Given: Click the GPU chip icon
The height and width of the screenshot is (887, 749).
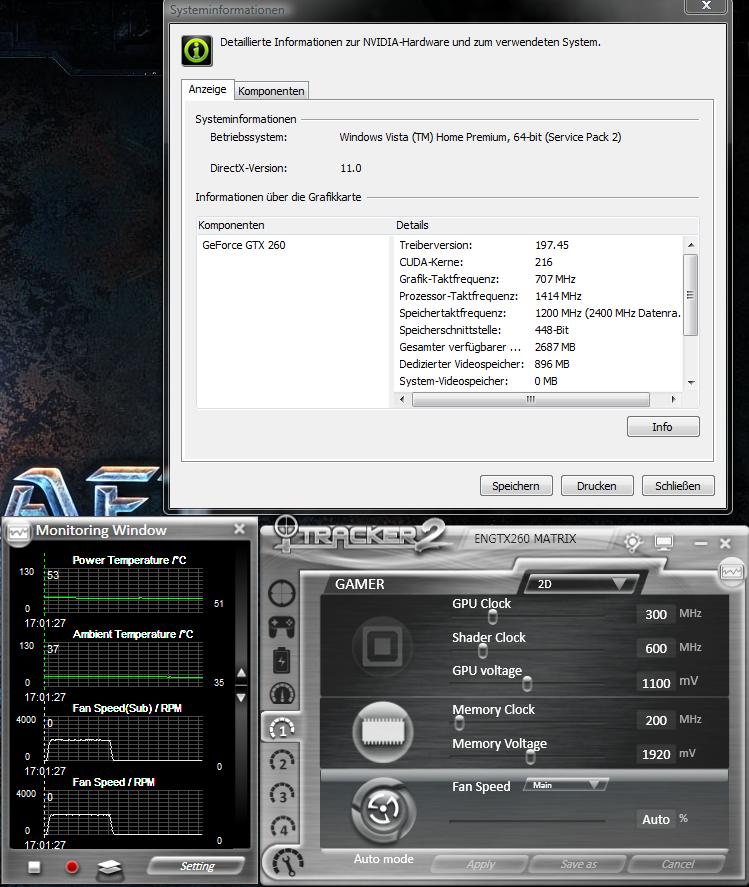Looking at the screenshot, I should [382, 645].
